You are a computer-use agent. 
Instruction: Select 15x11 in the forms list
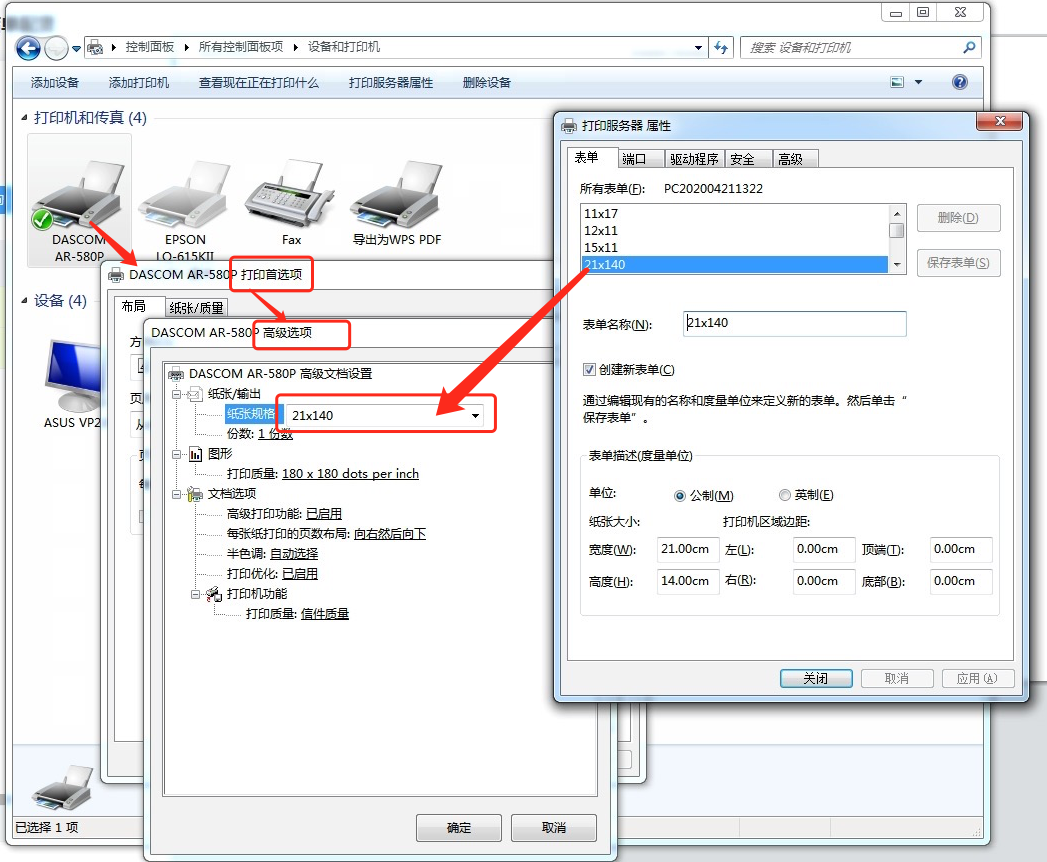[x=735, y=248]
